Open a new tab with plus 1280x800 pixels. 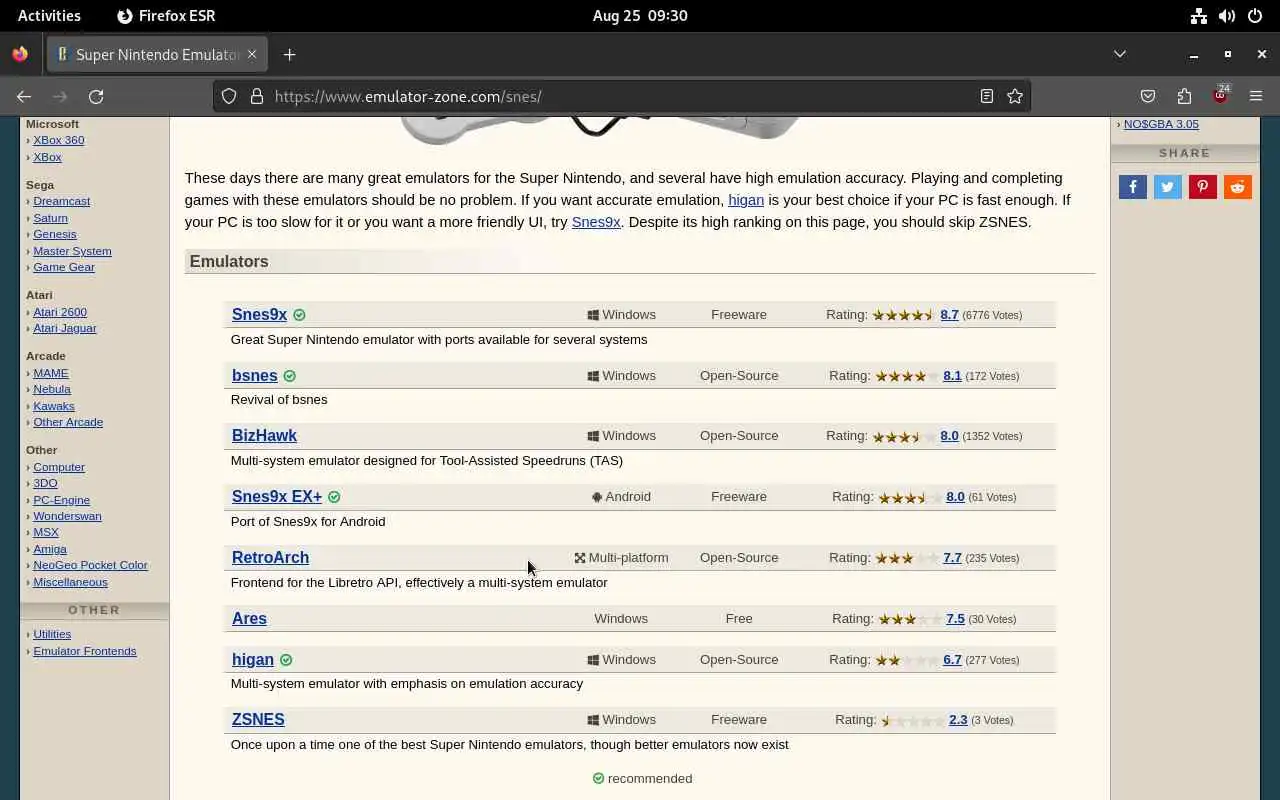pos(290,54)
